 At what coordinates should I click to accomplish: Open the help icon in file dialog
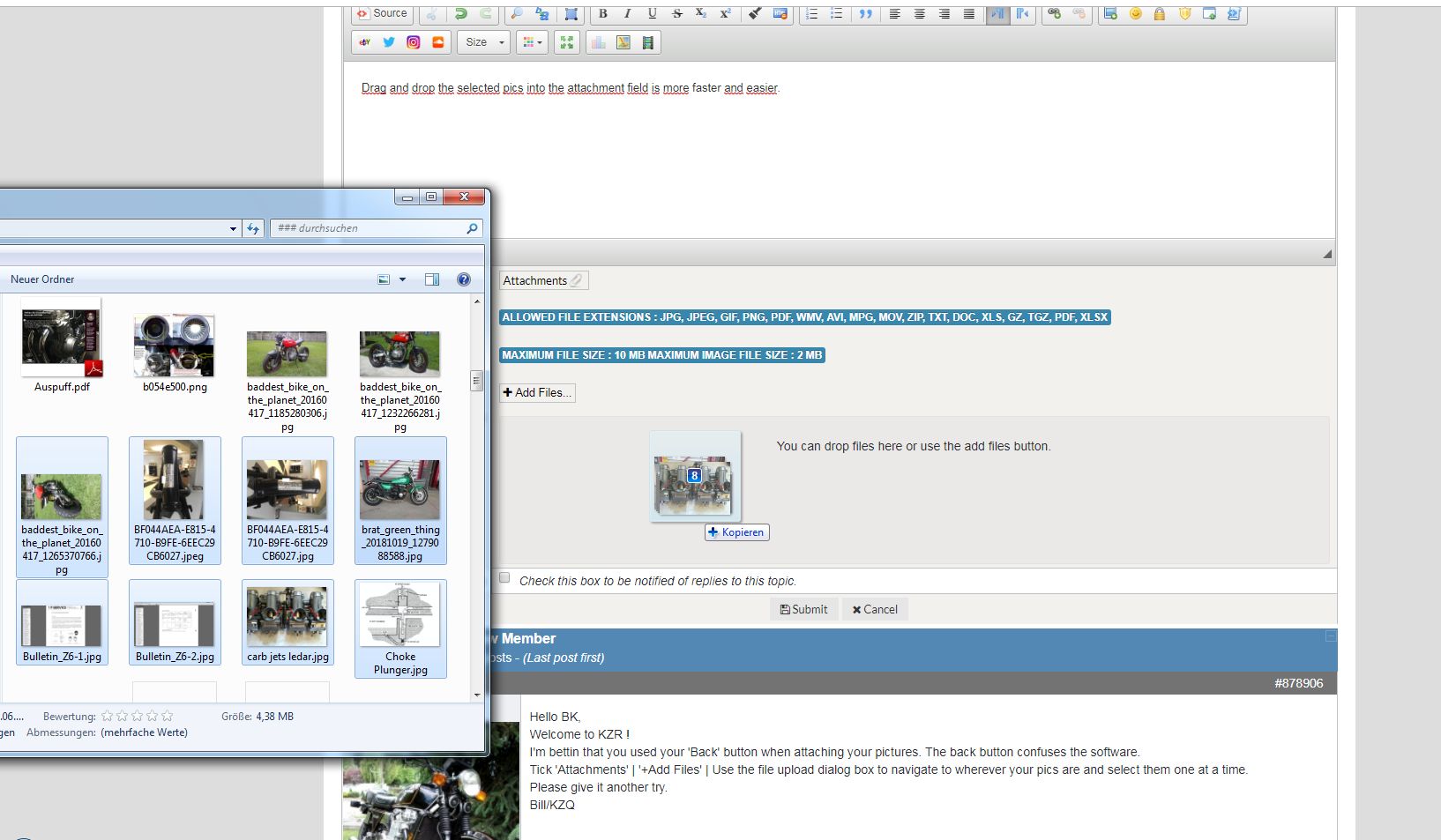click(464, 279)
